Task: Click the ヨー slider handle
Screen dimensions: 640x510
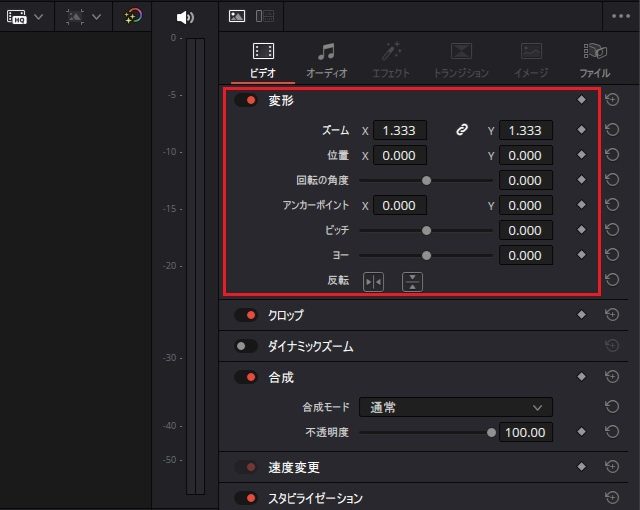Action: point(426,256)
